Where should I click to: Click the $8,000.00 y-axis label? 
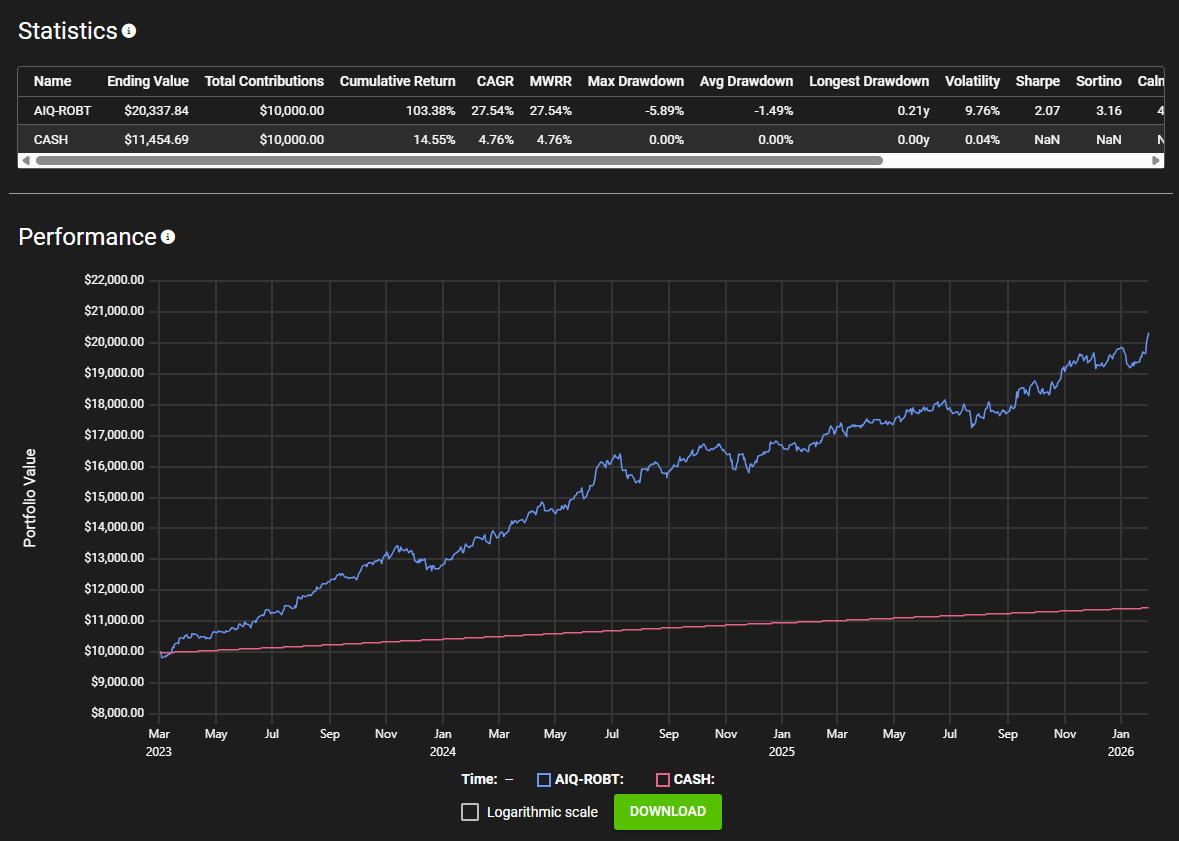[117, 713]
